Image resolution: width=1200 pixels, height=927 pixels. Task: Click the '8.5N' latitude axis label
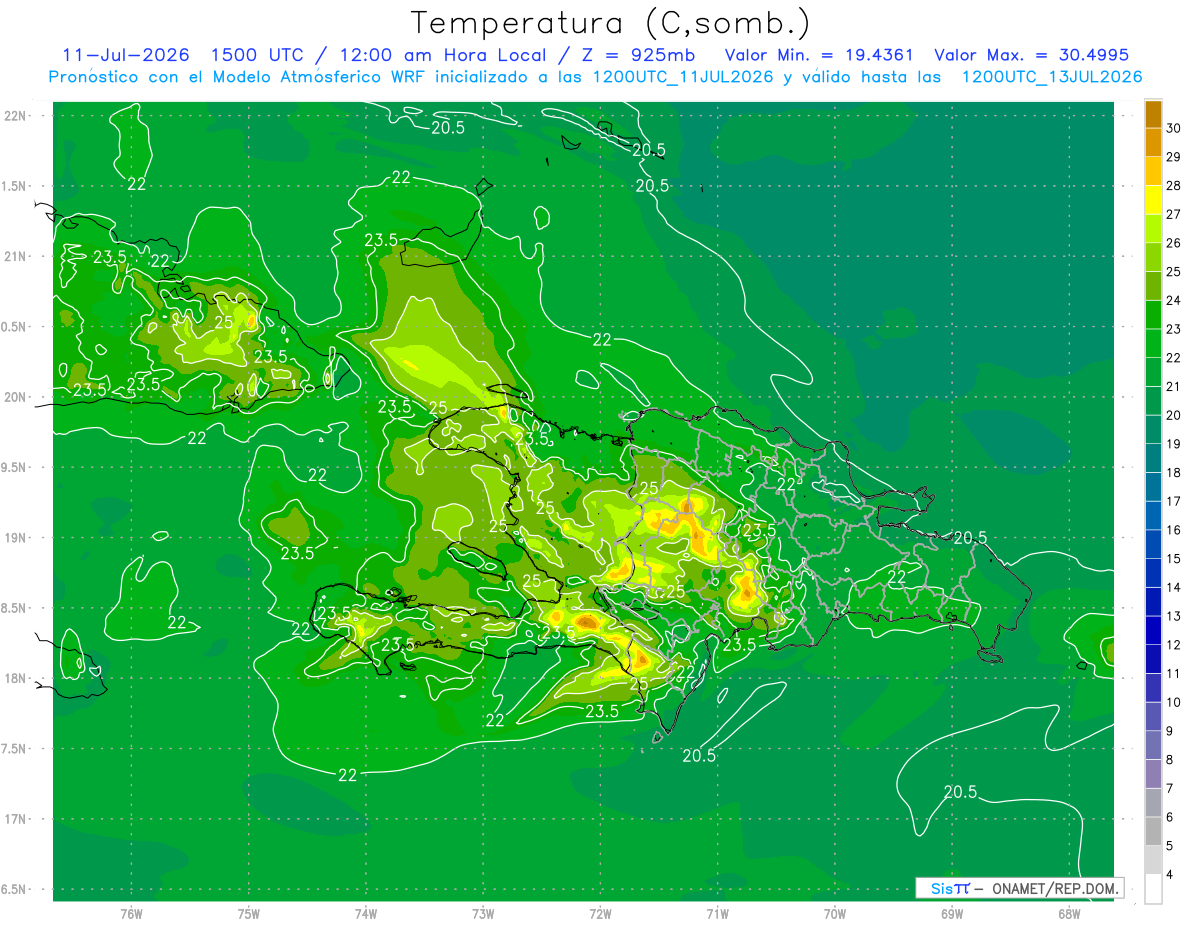click(x=14, y=608)
